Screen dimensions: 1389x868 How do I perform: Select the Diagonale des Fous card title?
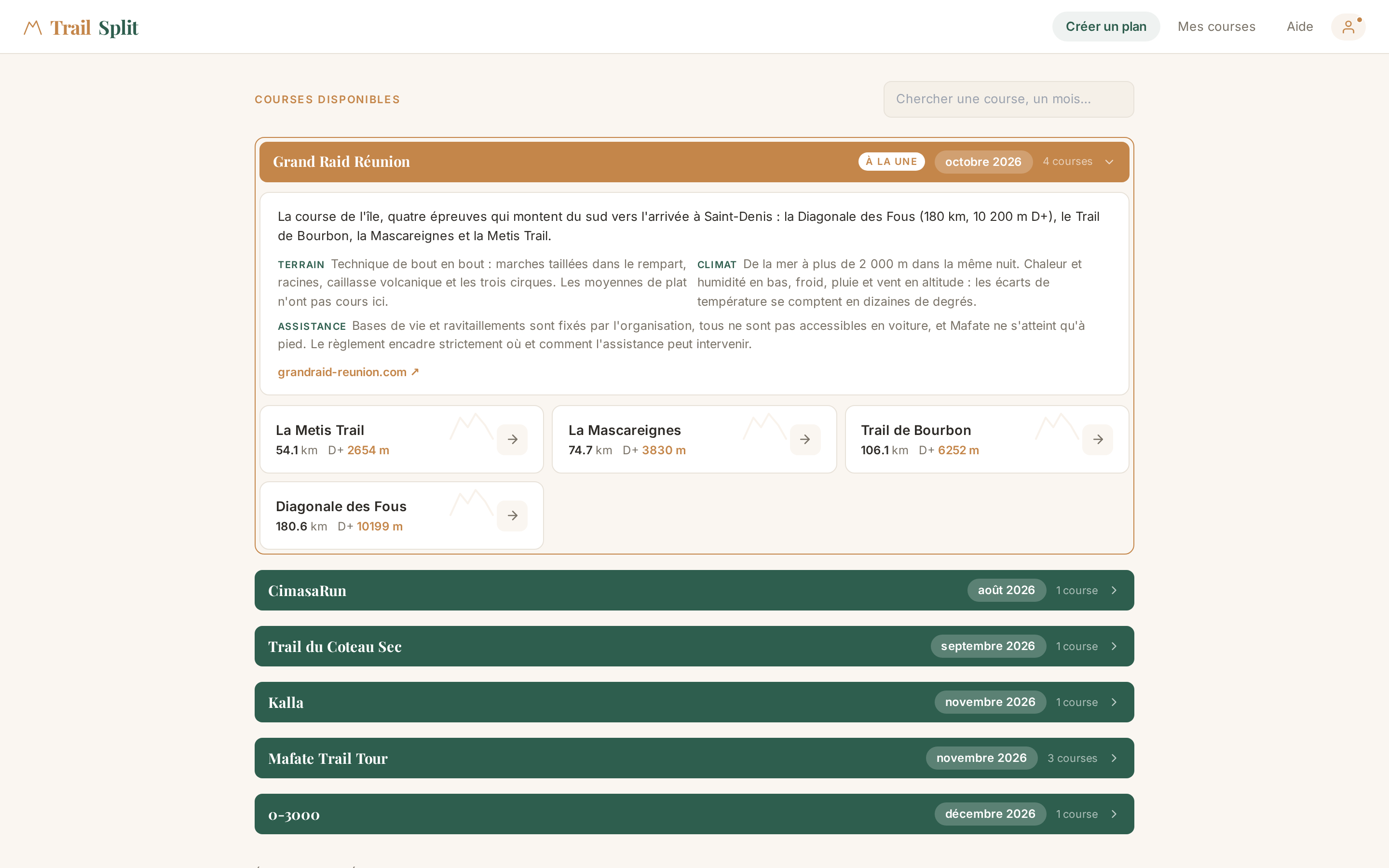coord(341,506)
